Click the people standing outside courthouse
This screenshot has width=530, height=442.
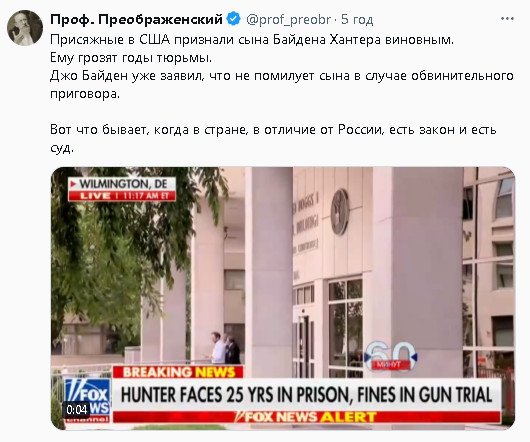click(223, 348)
